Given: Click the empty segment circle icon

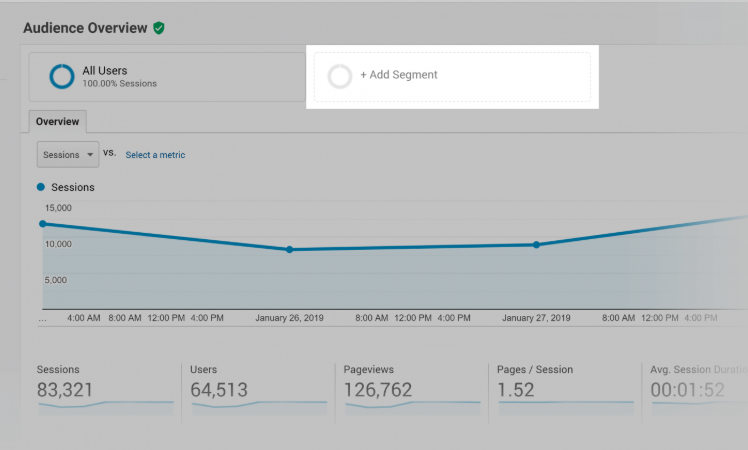Looking at the screenshot, I should click(x=340, y=76).
